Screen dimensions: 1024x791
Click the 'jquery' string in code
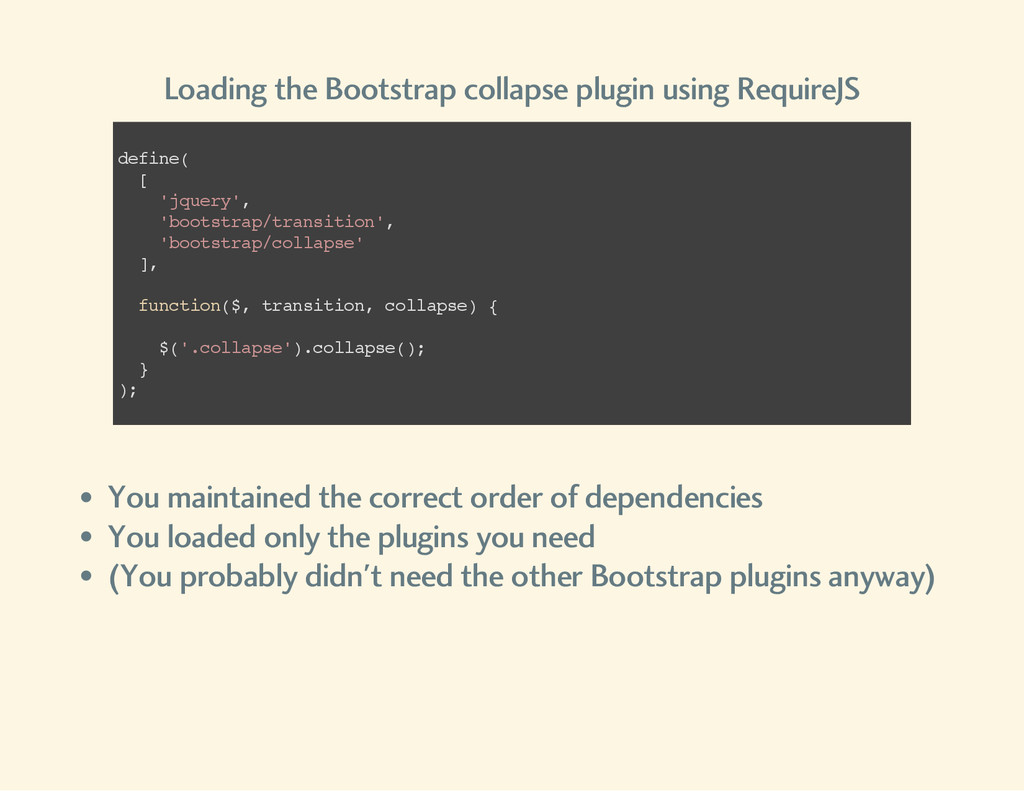pos(199,201)
